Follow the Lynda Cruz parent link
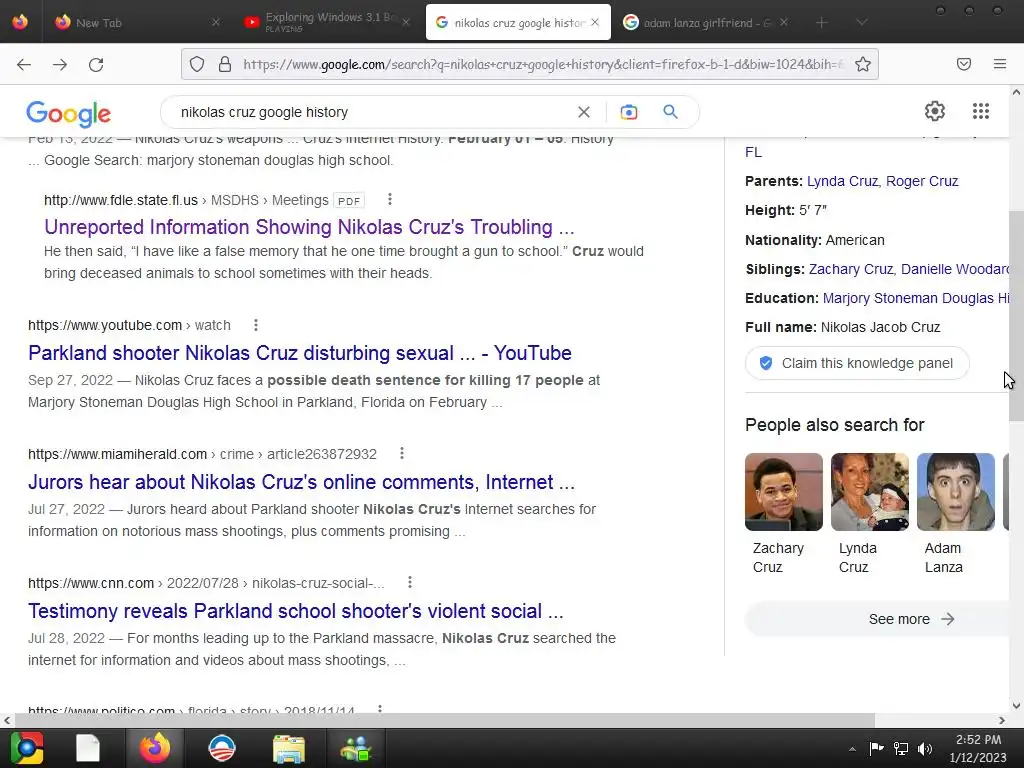 [x=842, y=181]
